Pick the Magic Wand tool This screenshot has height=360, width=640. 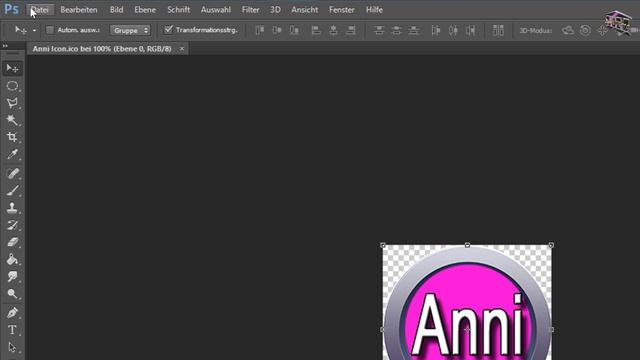pyautogui.click(x=12, y=120)
